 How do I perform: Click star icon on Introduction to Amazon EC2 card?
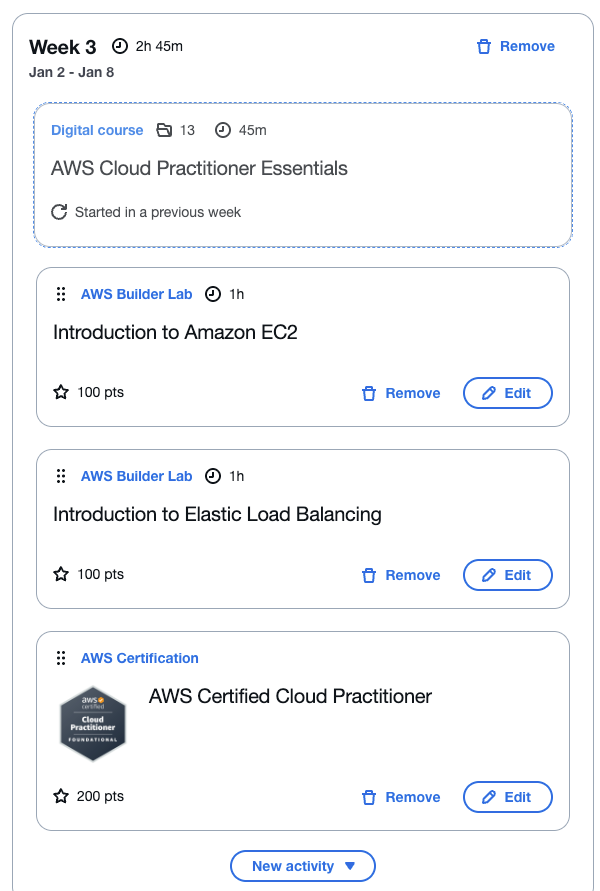pos(61,393)
